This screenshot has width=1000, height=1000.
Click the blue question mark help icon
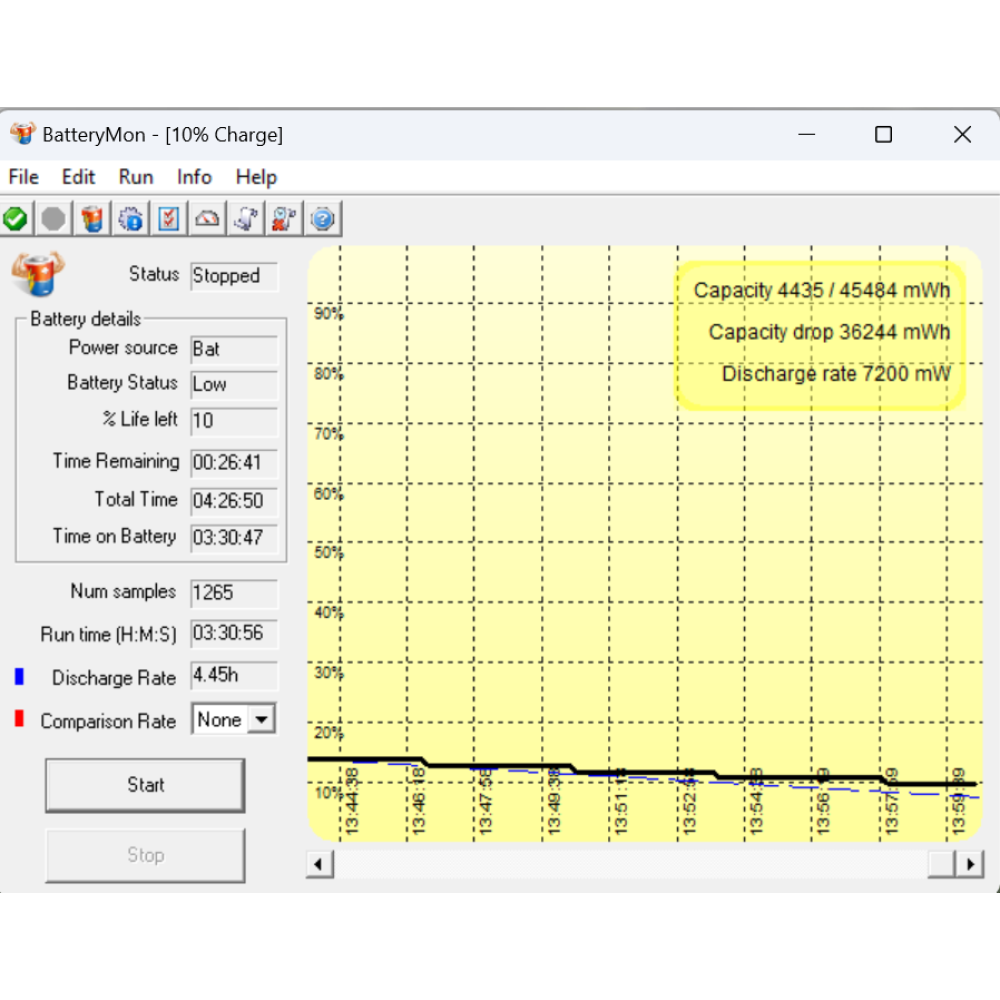pyautogui.click(x=323, y=218)
